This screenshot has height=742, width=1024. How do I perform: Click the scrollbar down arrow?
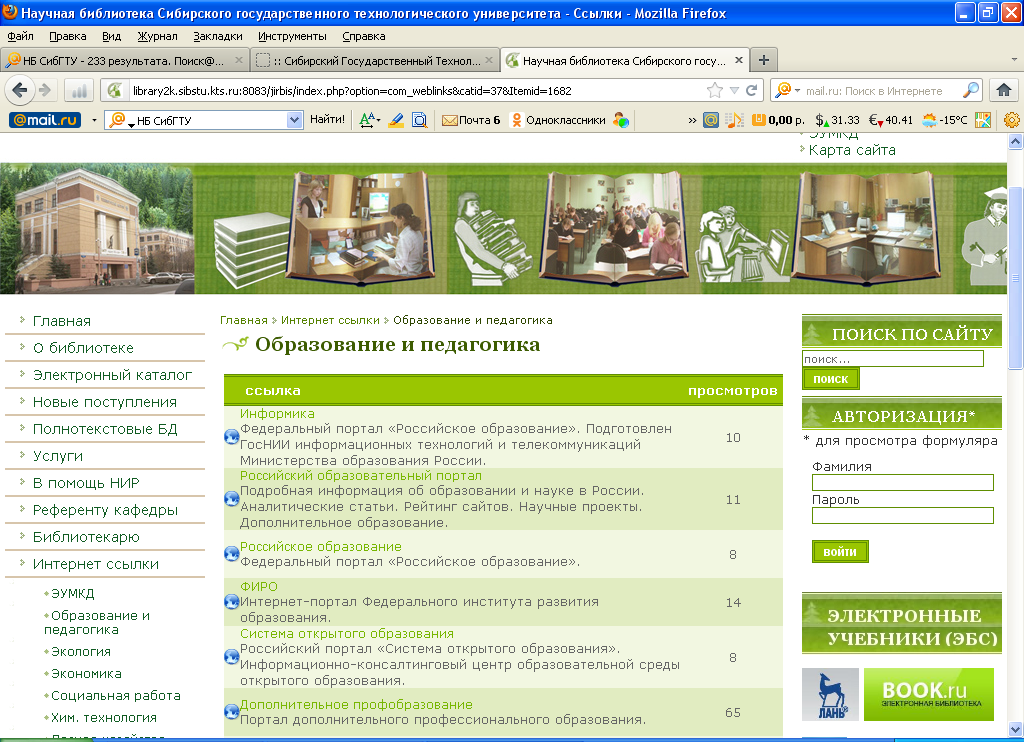coord(1015,730)
